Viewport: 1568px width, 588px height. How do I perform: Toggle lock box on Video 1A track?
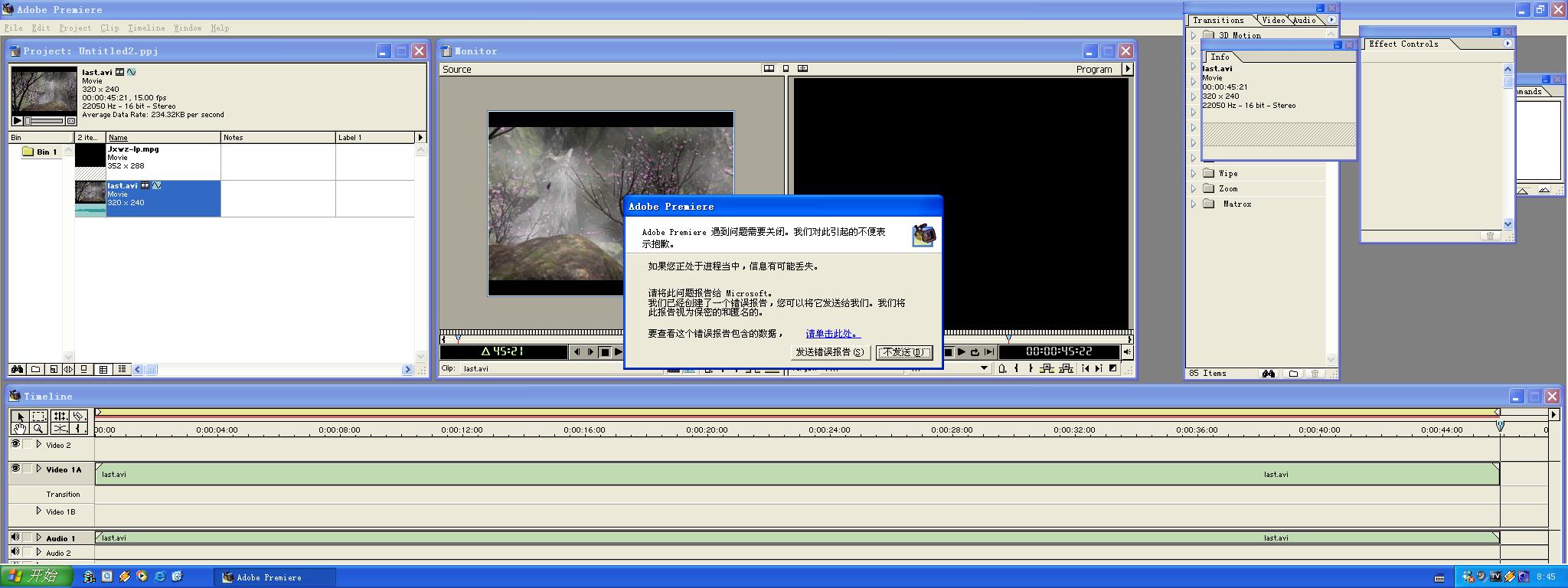pos(28,469)
